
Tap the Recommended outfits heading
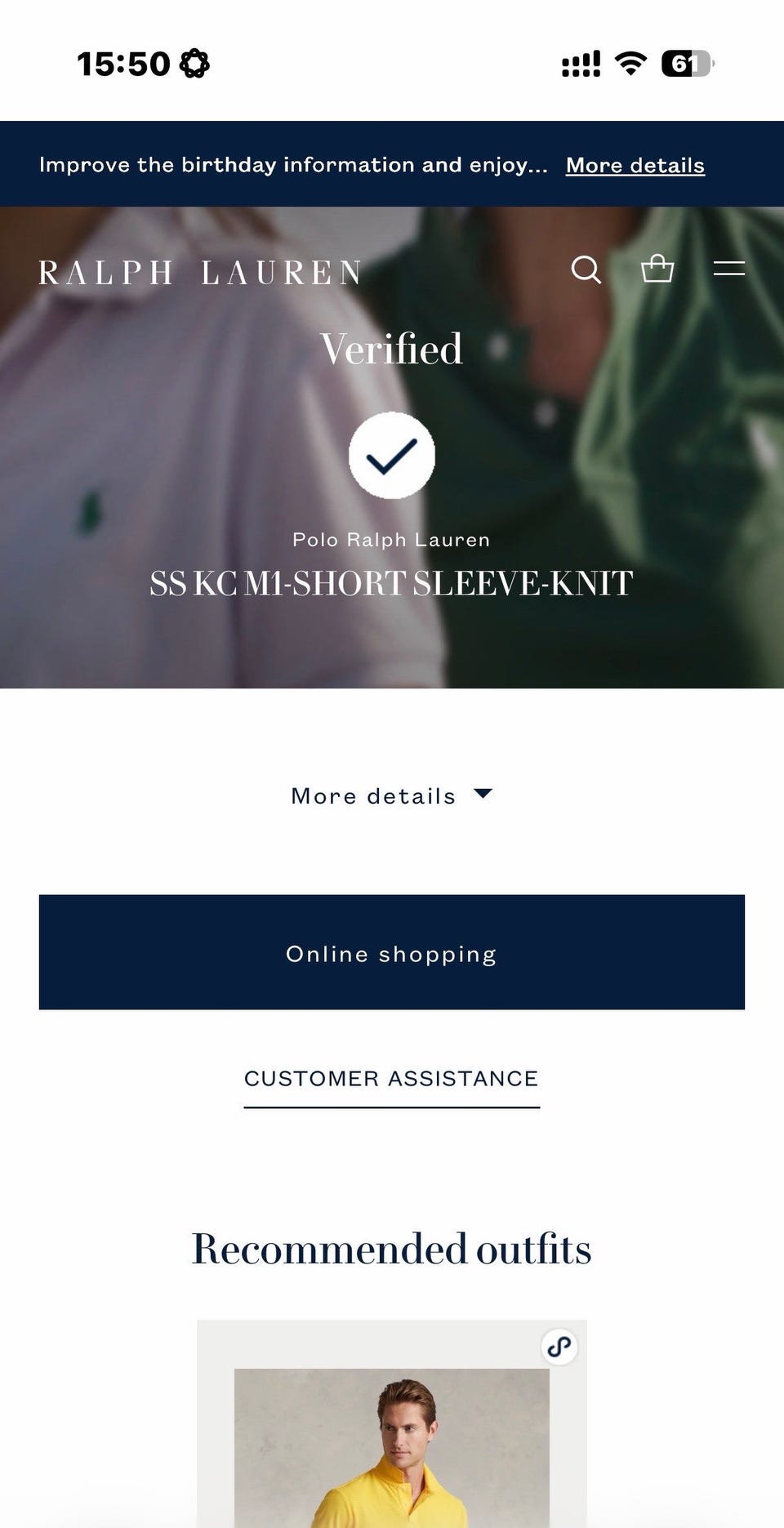(392, 1249)
